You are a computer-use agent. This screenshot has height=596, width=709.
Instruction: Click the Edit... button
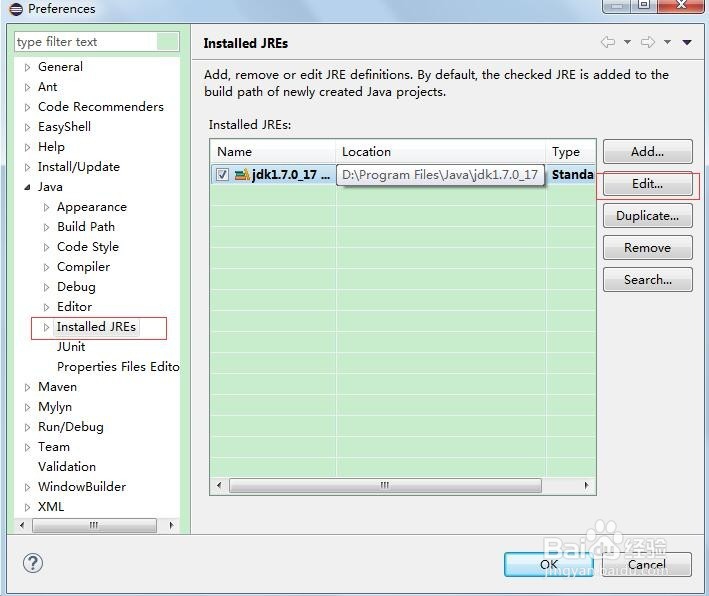point(648,184)
